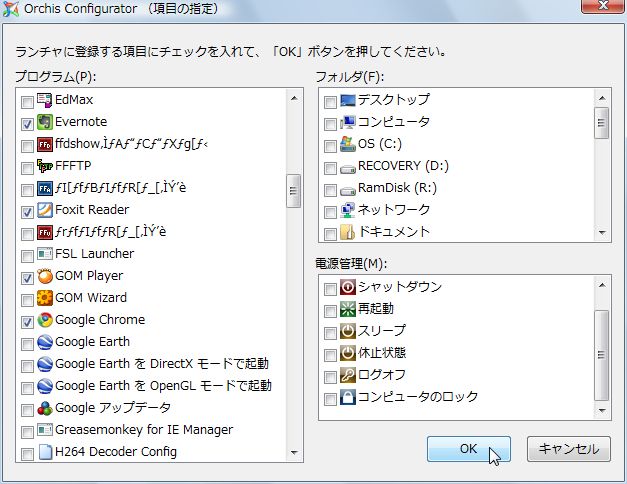
Task: Click the Foxit Reader icon
Action: point(44,210)
